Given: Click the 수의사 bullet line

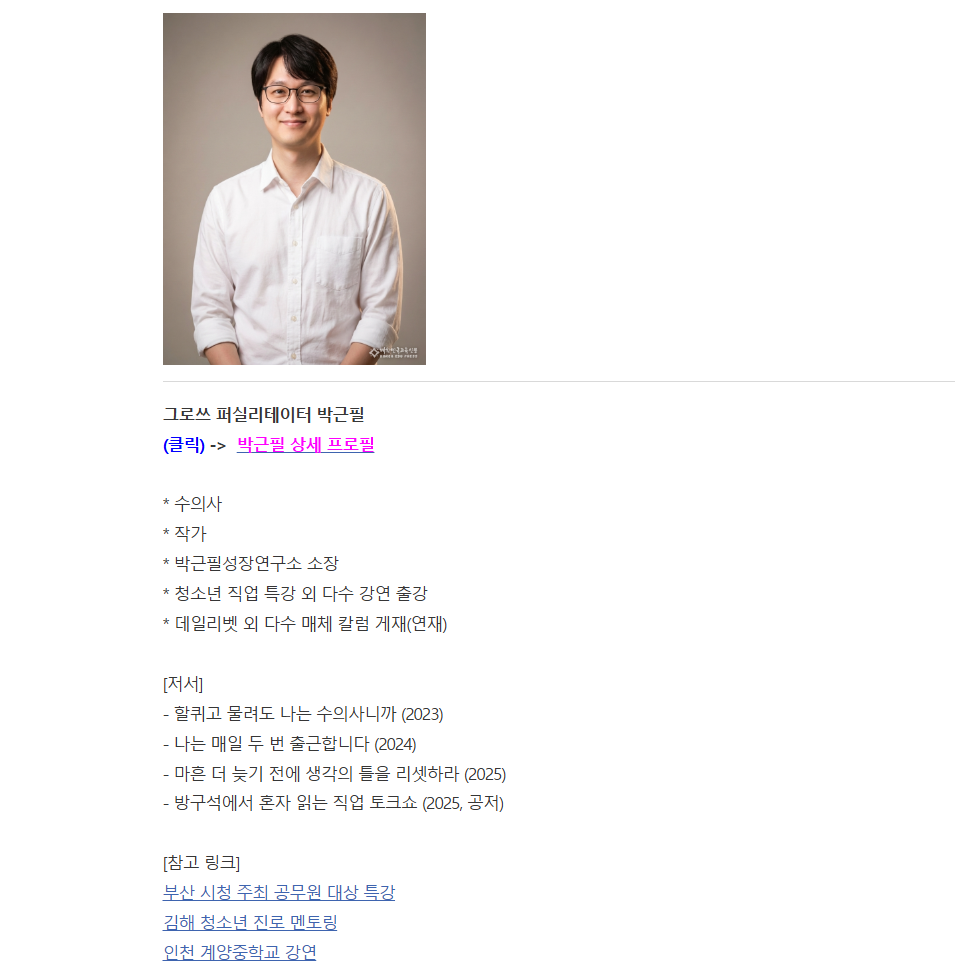Looking at the screenshot, I should [x=192, y=504].
